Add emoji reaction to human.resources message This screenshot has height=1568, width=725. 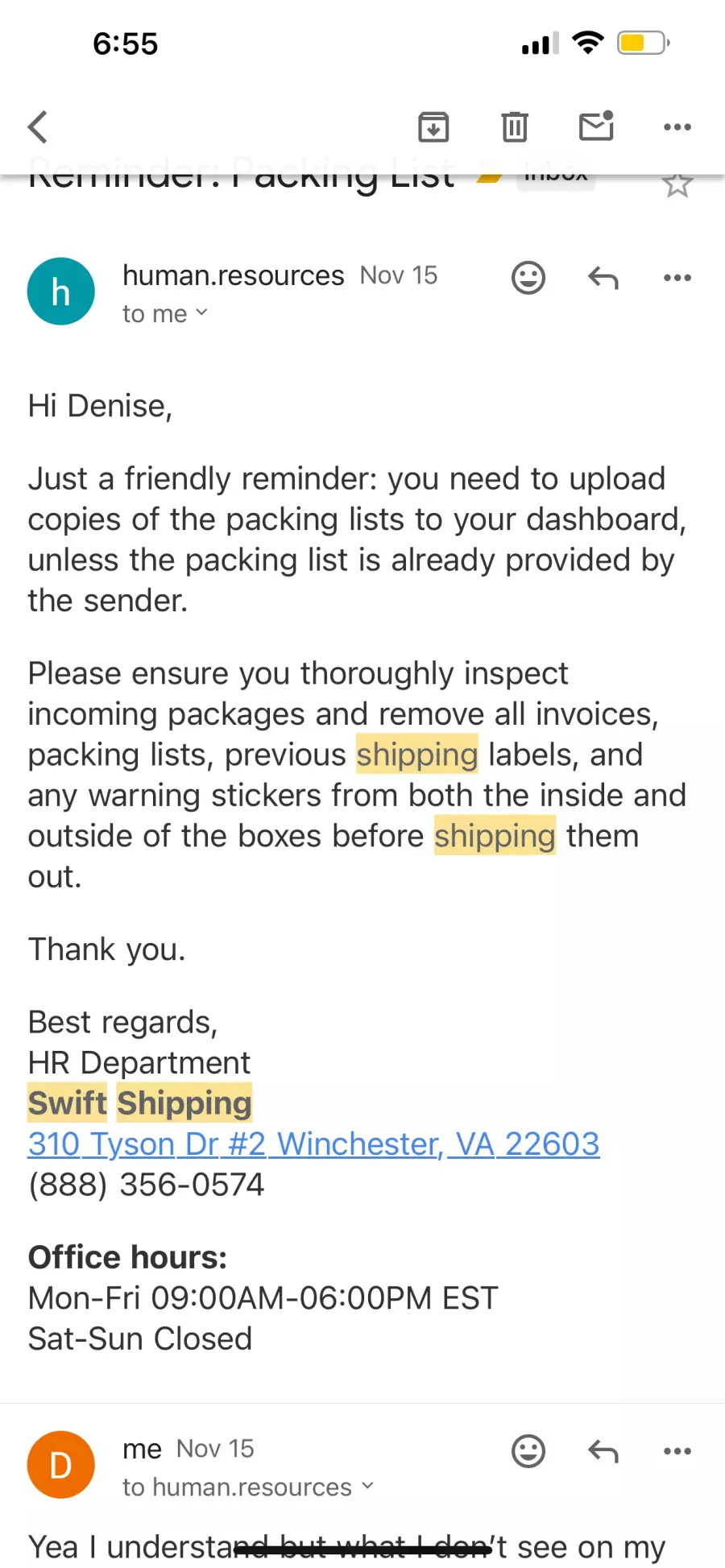point(528,278)
